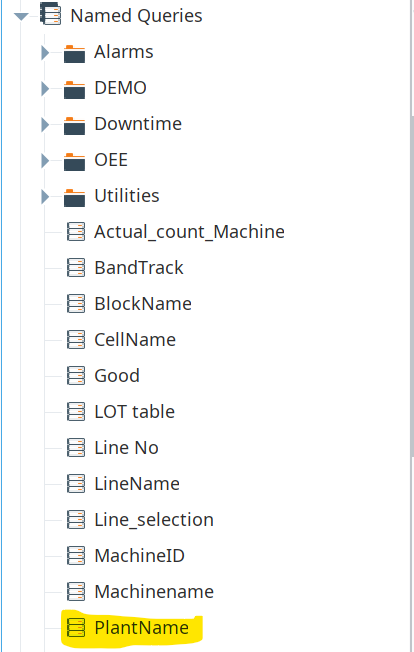
Task: Select the Machinename named query
Action: point(154,592)
